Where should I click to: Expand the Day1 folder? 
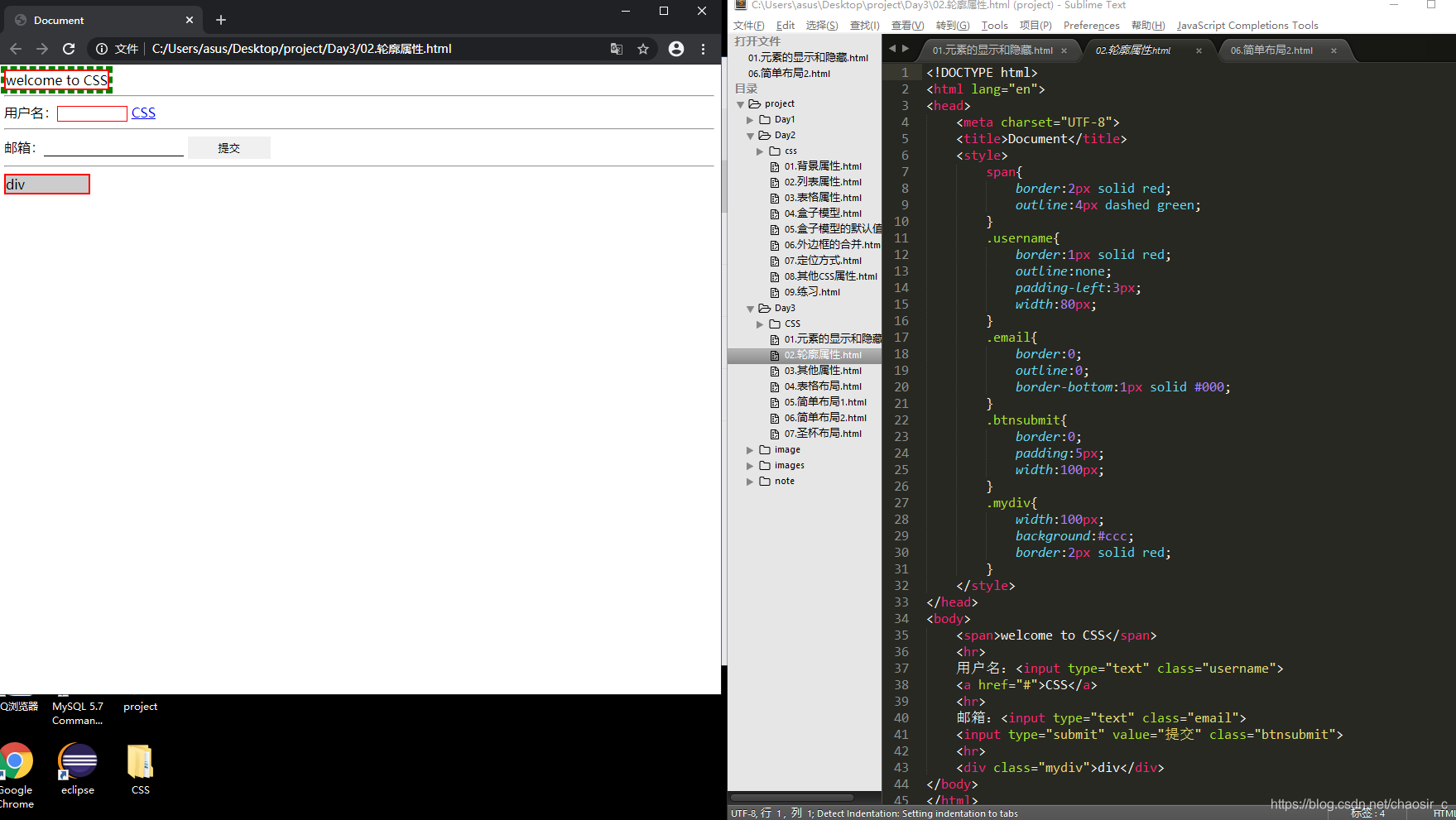750,120
